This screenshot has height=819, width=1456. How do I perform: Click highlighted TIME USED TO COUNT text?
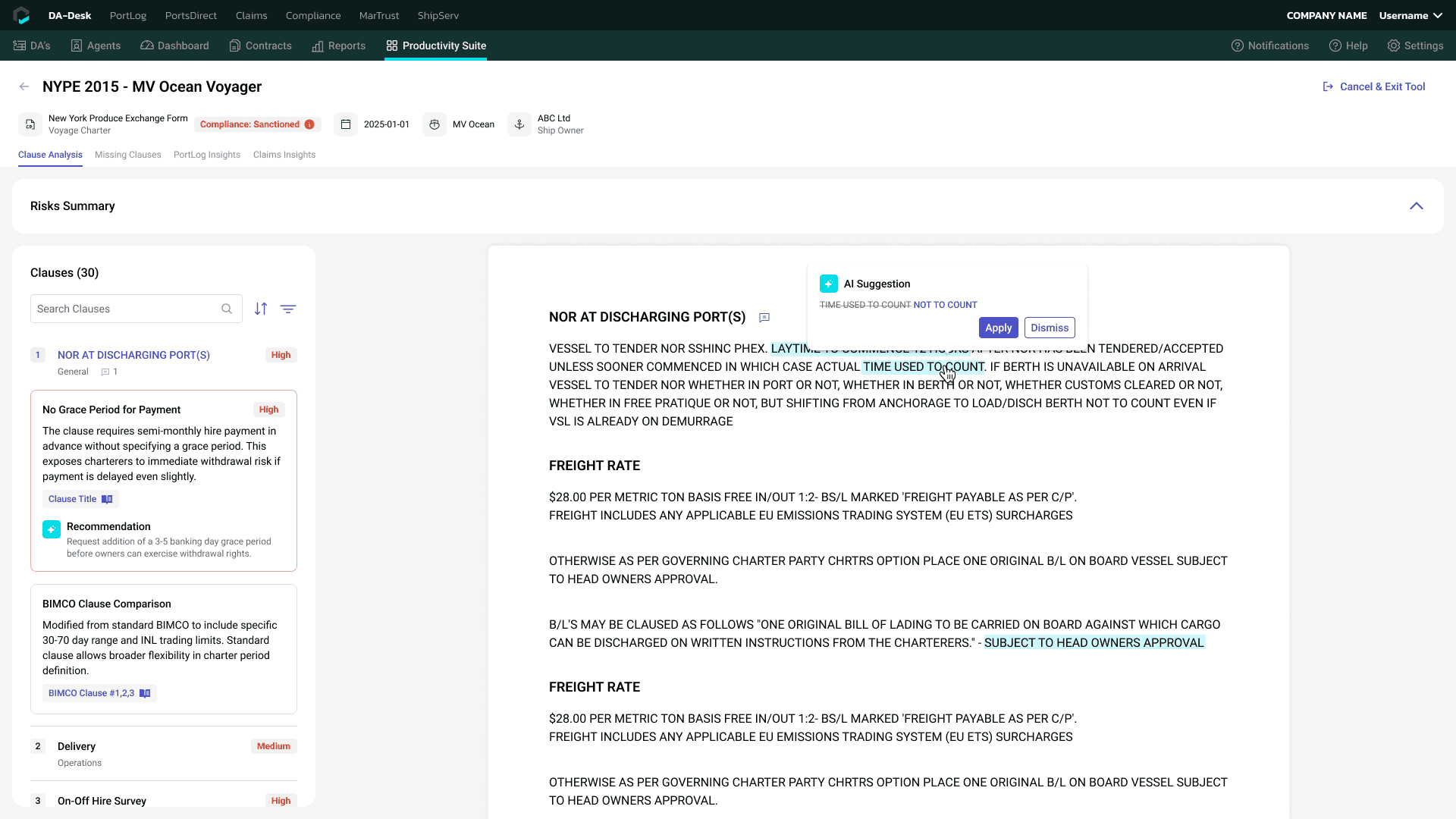tap(924, 366)
